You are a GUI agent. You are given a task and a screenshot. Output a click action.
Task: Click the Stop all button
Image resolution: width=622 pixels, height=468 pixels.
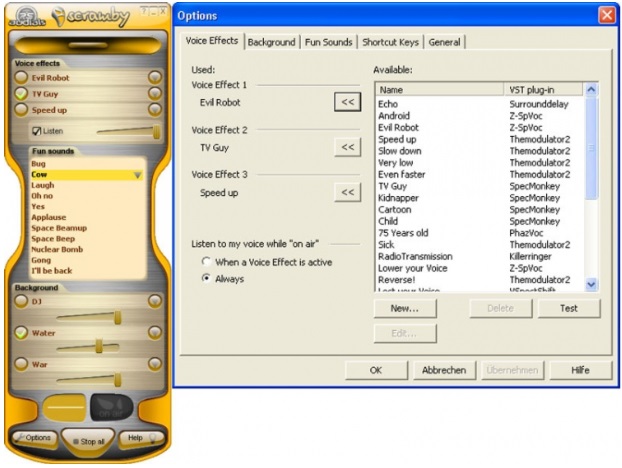pos(87,441)
